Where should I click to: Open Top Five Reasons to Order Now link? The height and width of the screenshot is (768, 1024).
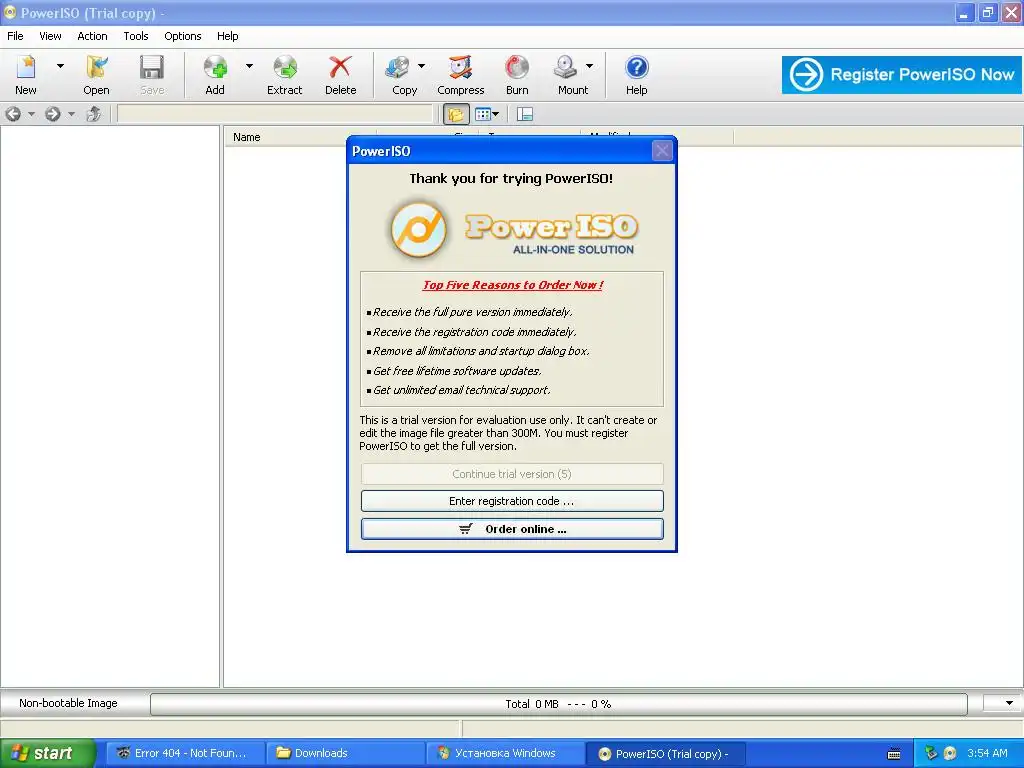tap(513, 285)
